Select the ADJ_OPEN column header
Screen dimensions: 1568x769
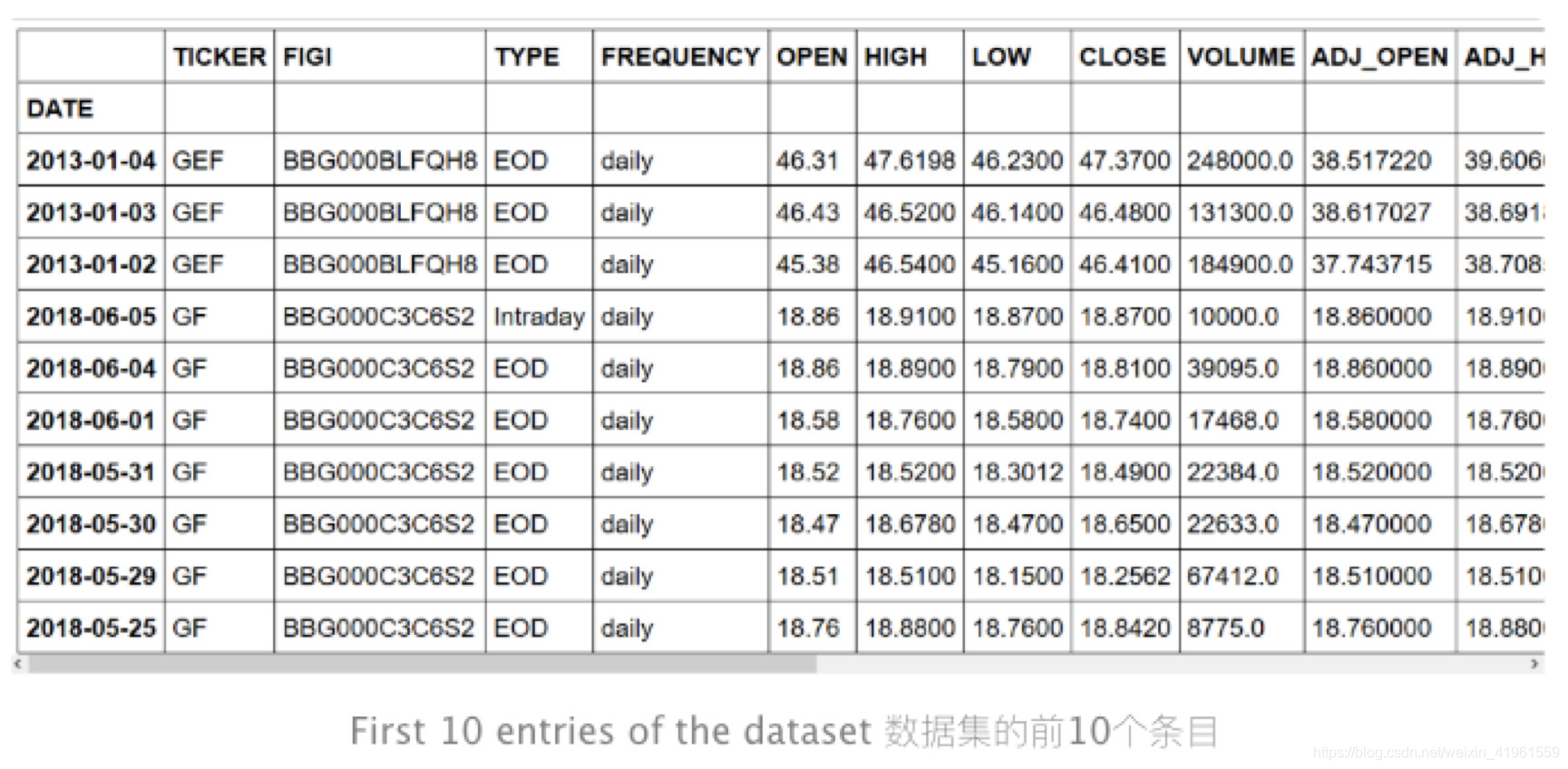point(1379,57)
